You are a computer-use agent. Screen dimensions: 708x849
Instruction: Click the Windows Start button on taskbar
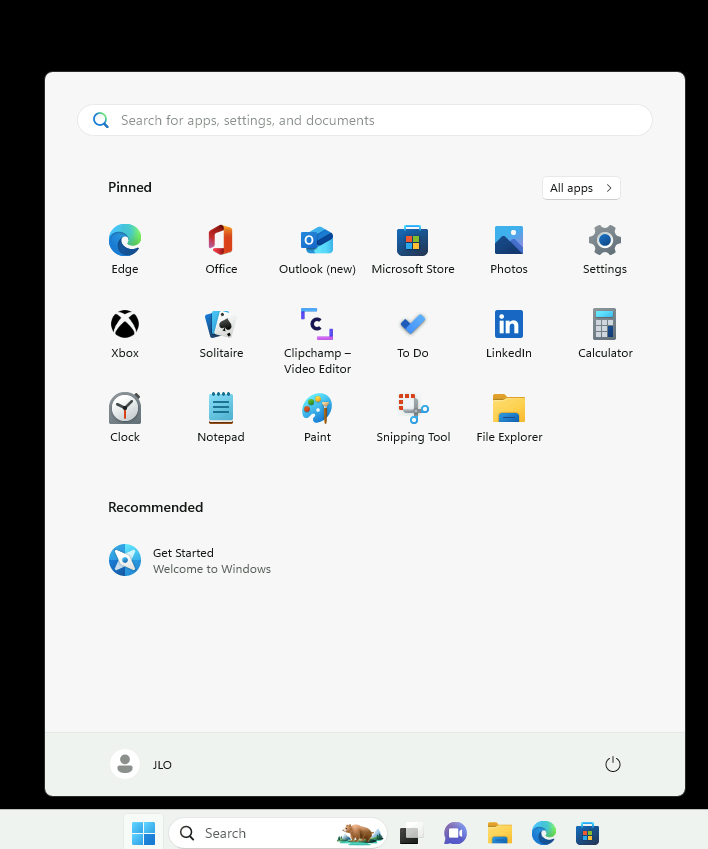tap(143, 833)
